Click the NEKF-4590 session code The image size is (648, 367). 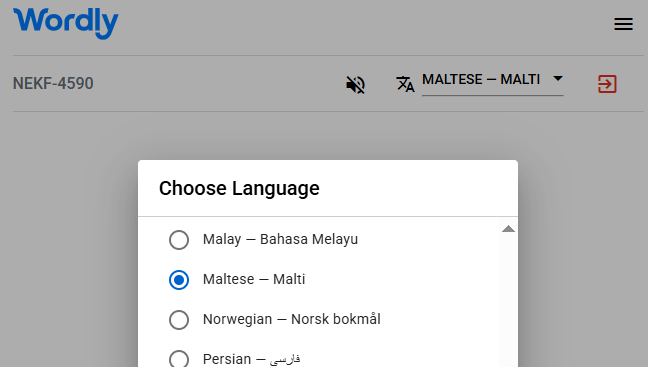point(53,83)
